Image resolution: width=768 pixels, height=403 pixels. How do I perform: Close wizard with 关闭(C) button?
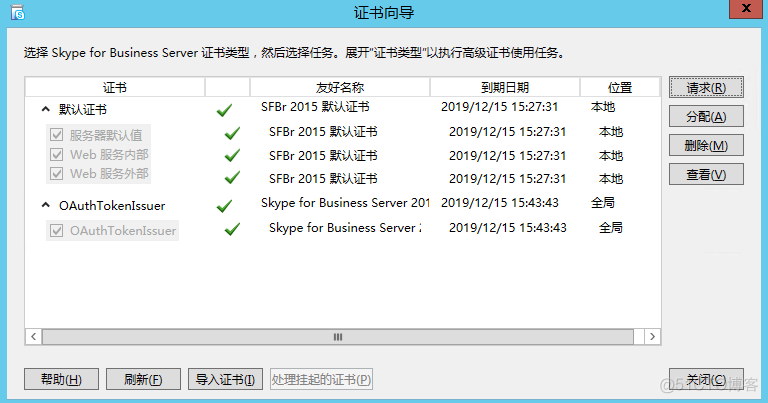click(706, 379)
